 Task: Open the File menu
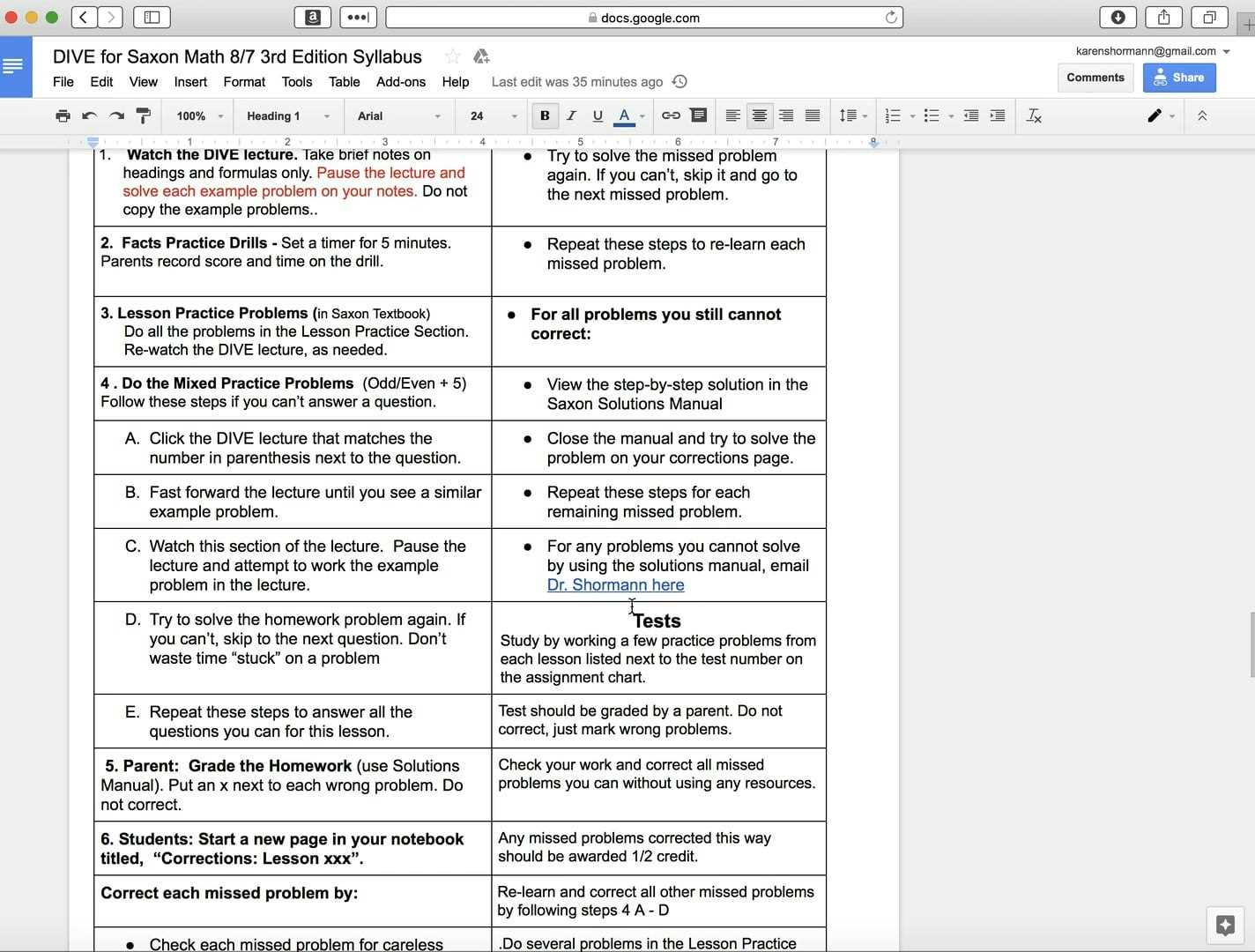[63, 82]
